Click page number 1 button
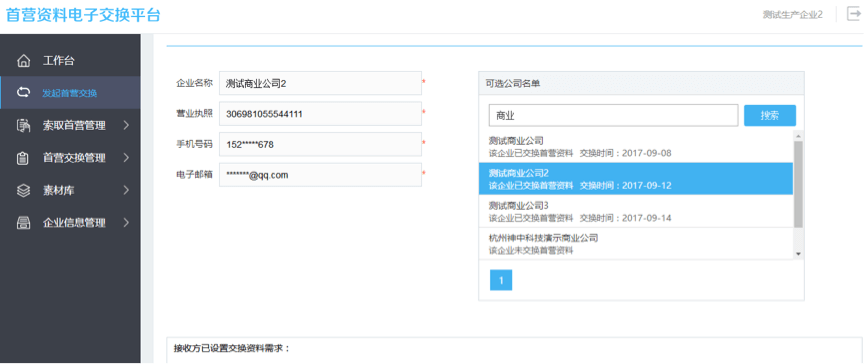 pos(501,280)
